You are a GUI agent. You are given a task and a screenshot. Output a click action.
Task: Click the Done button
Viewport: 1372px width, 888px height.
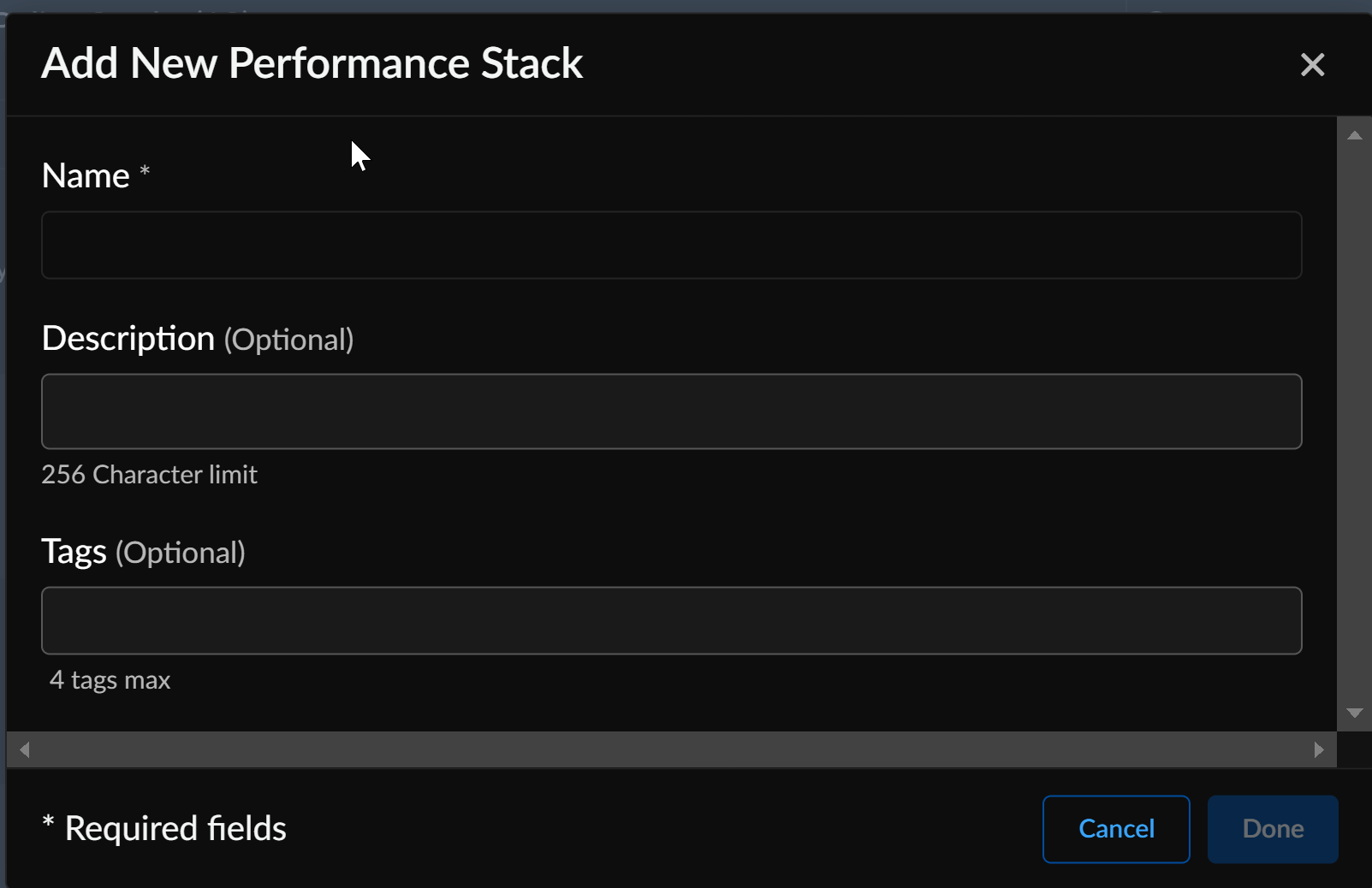pos(1272,829)
